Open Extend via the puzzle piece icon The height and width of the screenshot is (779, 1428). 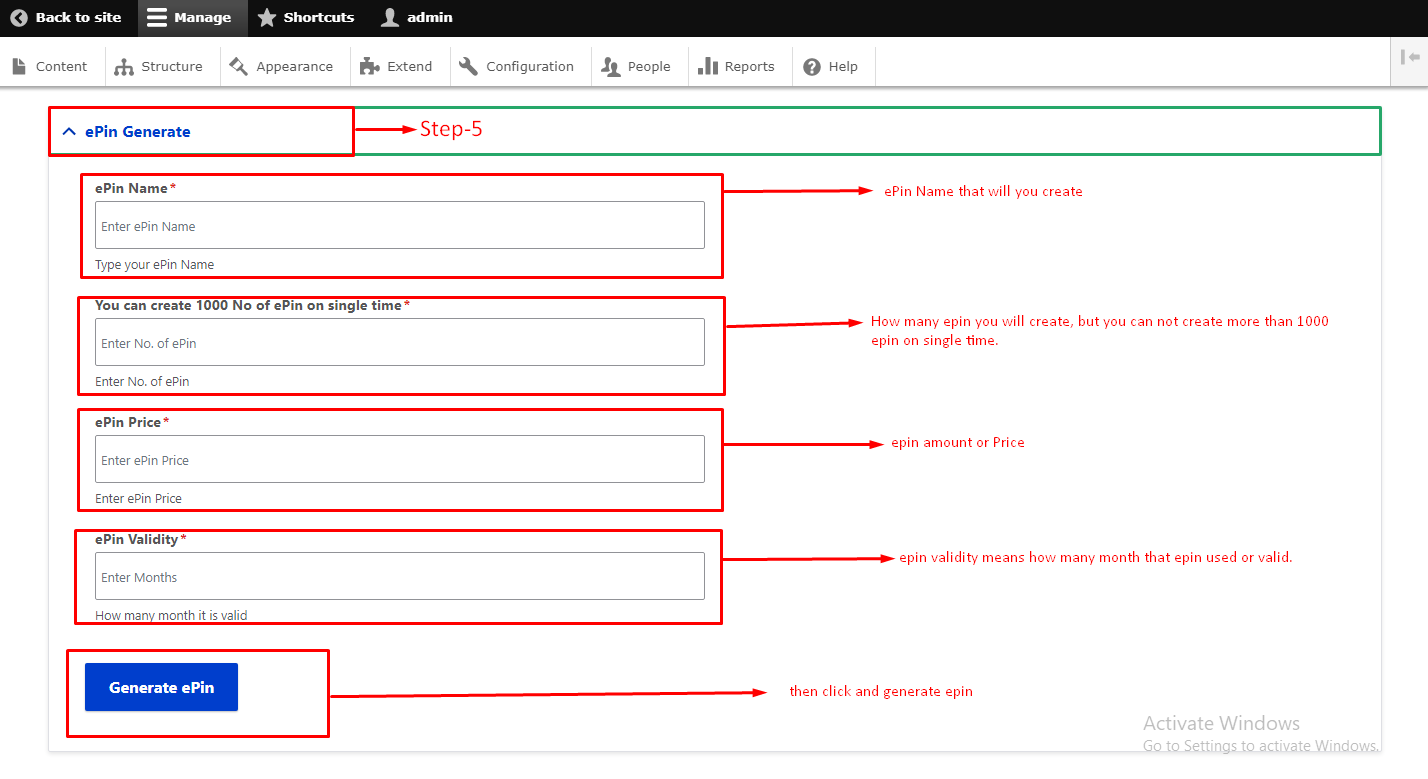click(x=370, y=66)
